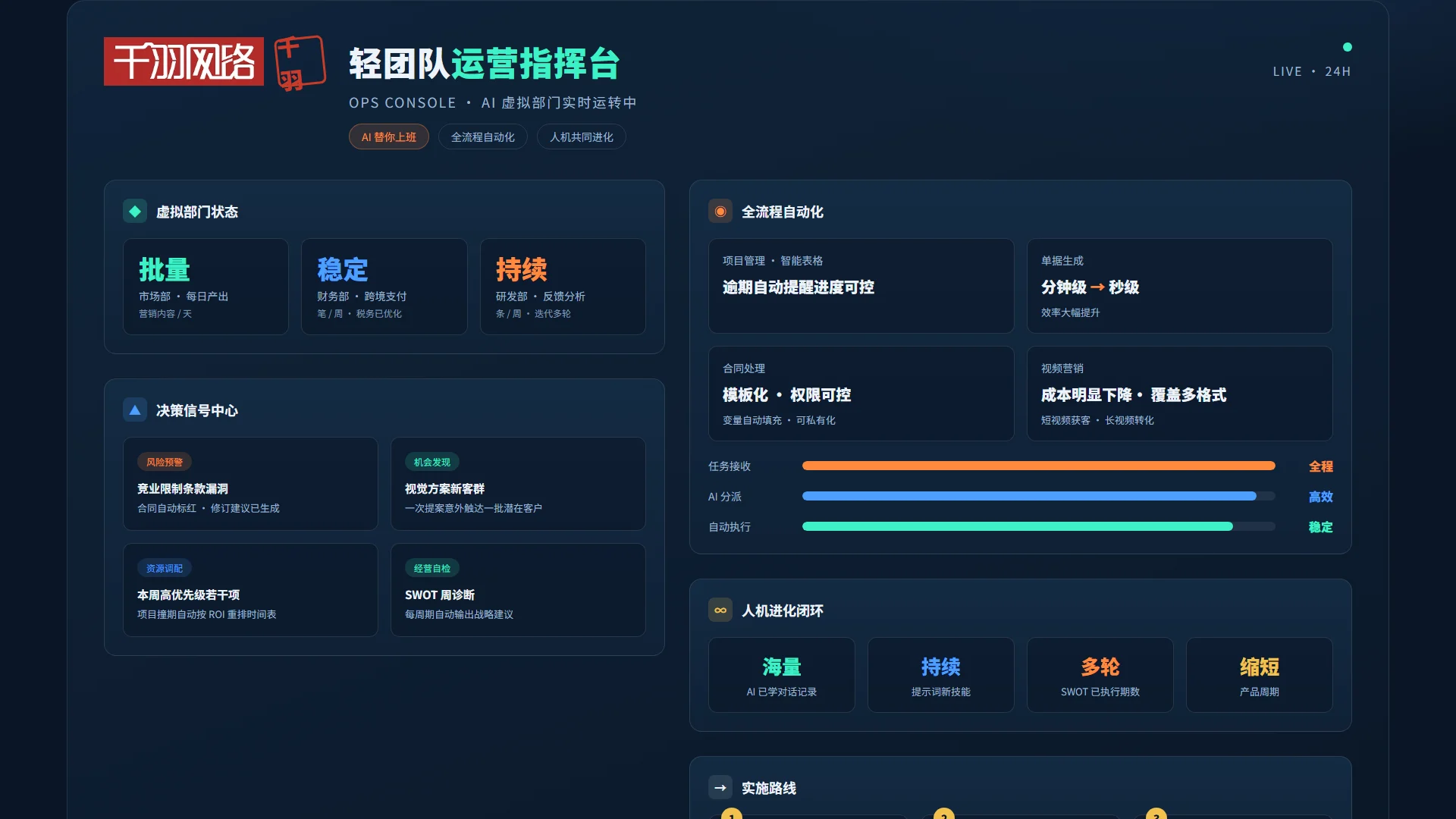Screen dimensions: 1456x819
Task: Open the 视觉方案新客群 signal
Action: (x=518, y=484)
